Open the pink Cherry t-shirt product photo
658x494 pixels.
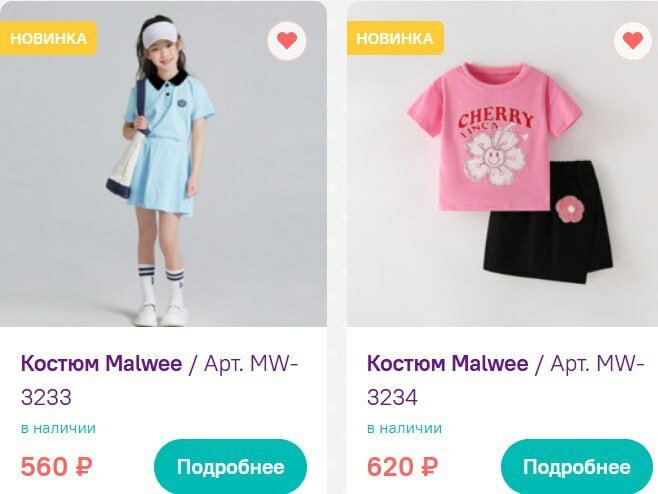[502, 164]
